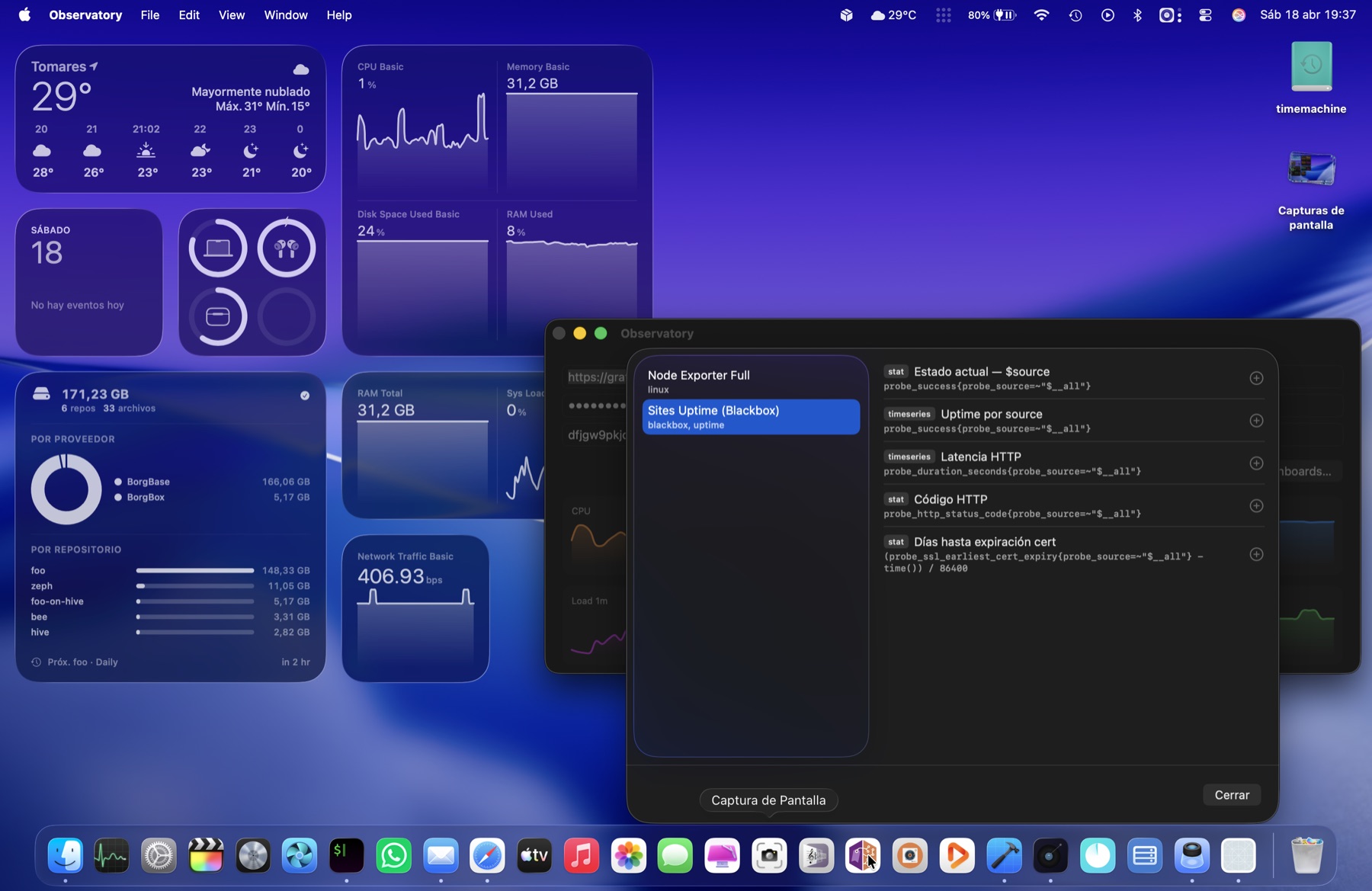Toggle the checkmark on the backups widget
This screenshot has width=1372, height=891.
point(304,396)
